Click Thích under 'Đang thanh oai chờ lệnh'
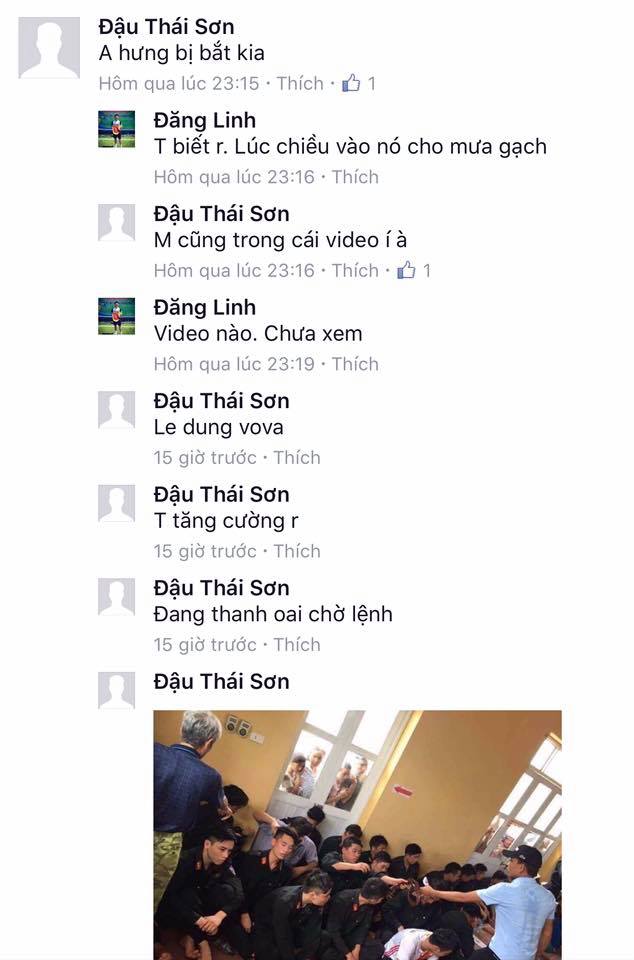The width and height of the screenshot is (634, 960). pos(297,645)
